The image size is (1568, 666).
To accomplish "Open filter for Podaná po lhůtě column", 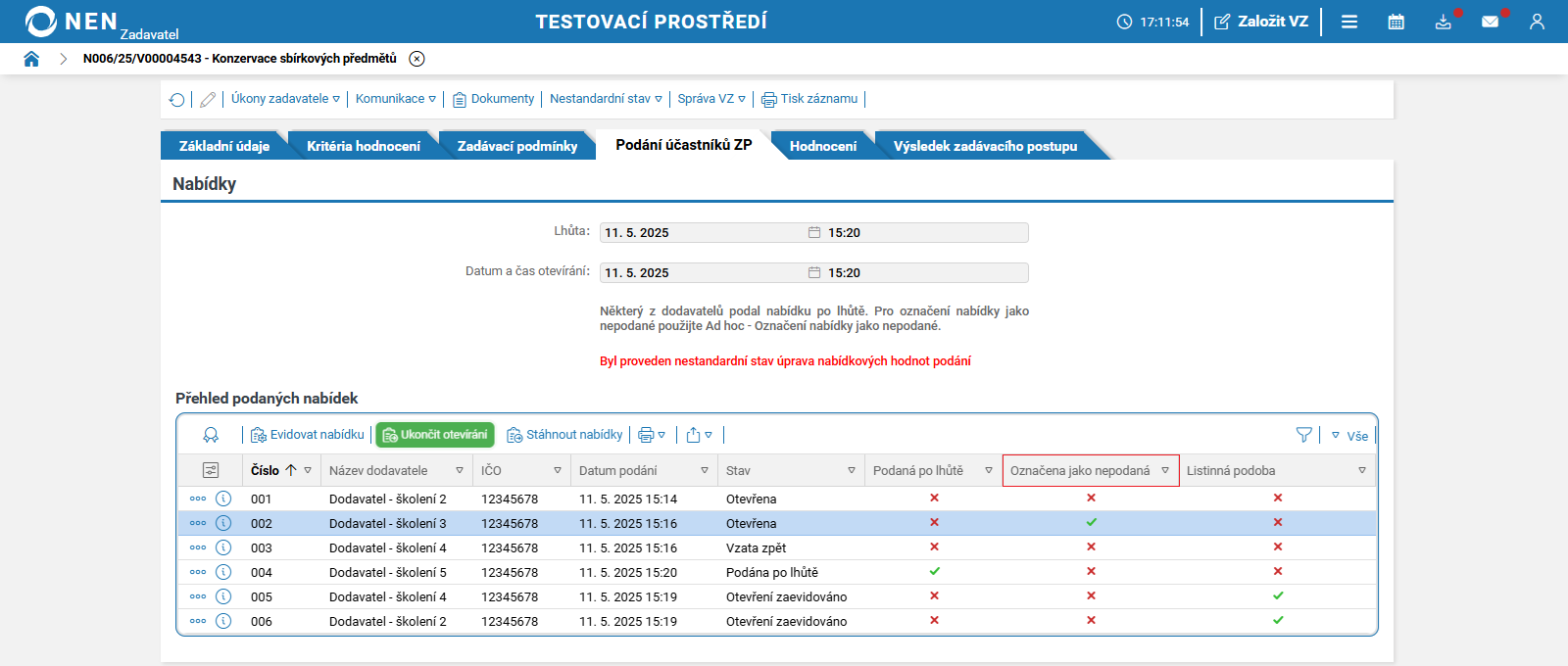I will click(989, 471).
